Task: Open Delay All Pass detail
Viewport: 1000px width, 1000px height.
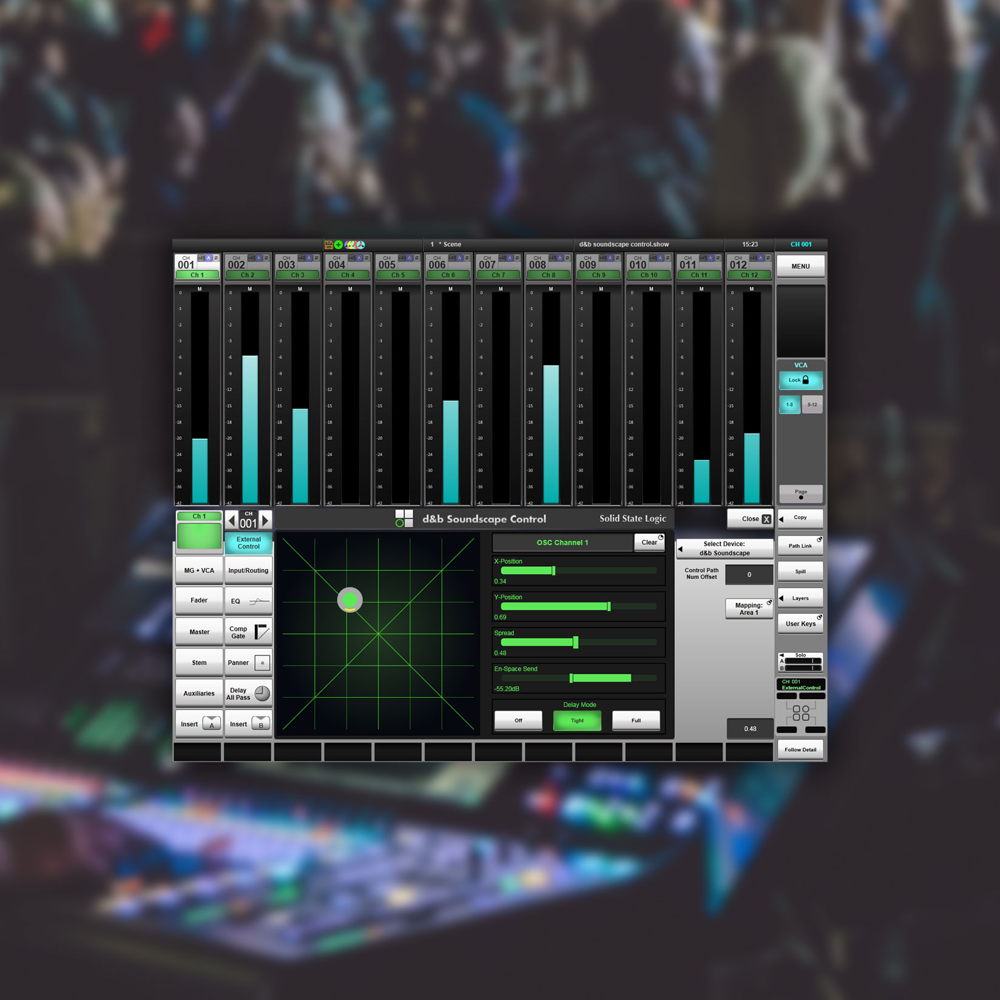Action: tap(249, 693)
